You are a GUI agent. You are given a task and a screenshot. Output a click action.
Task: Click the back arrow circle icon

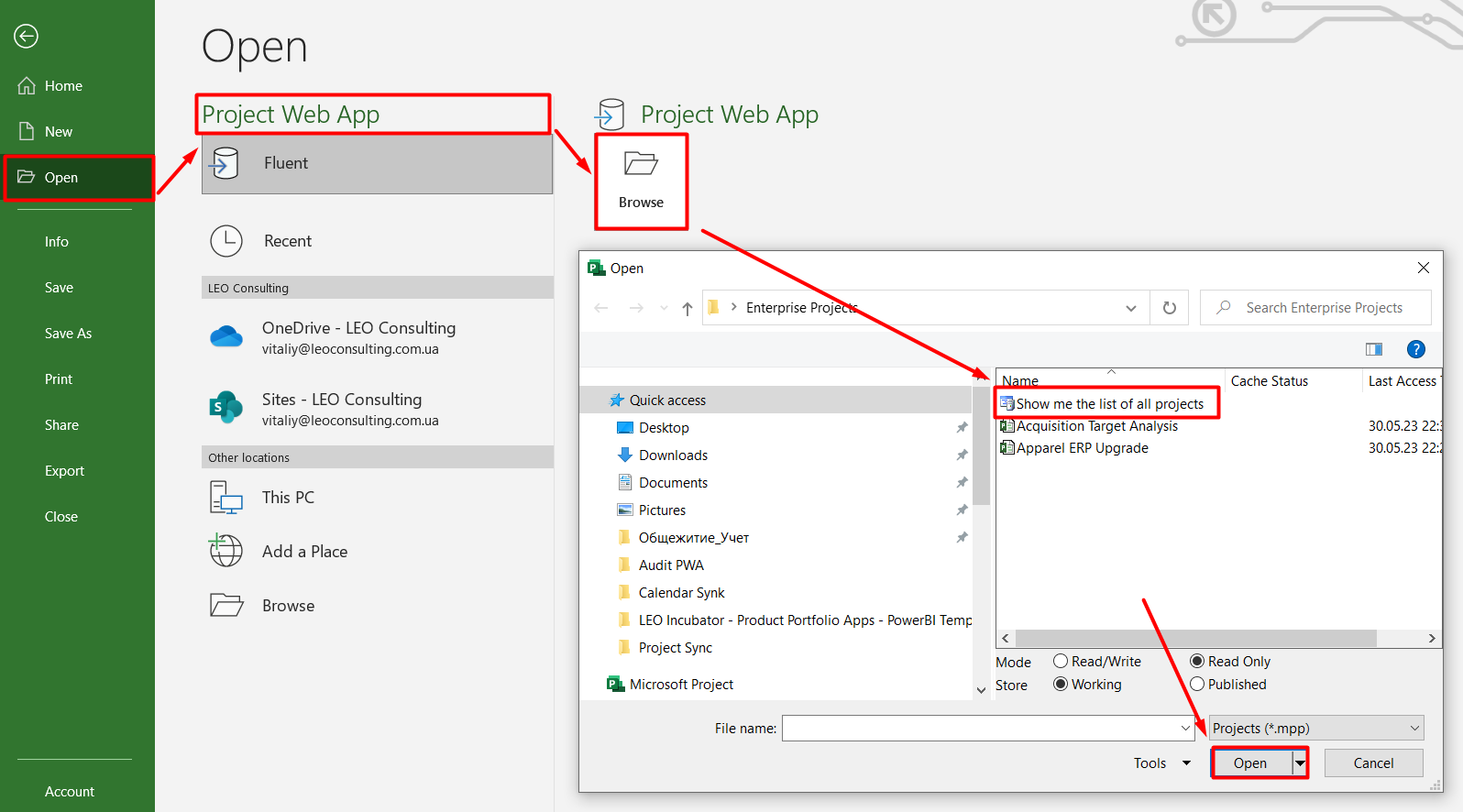point(26,36)
